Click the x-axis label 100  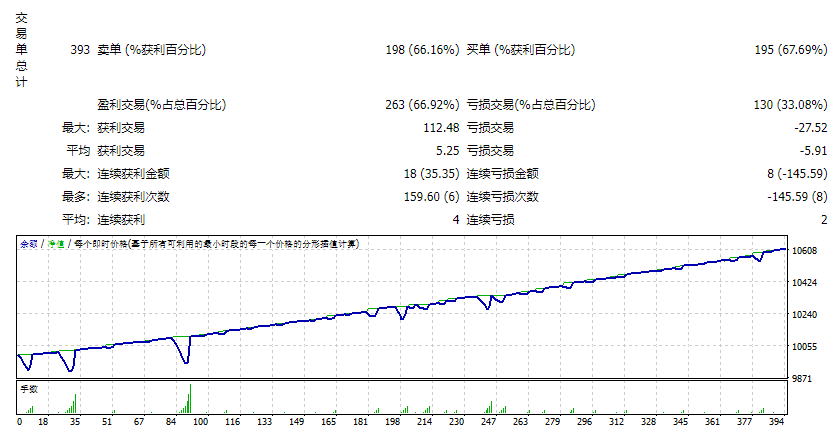coord(200,422)
